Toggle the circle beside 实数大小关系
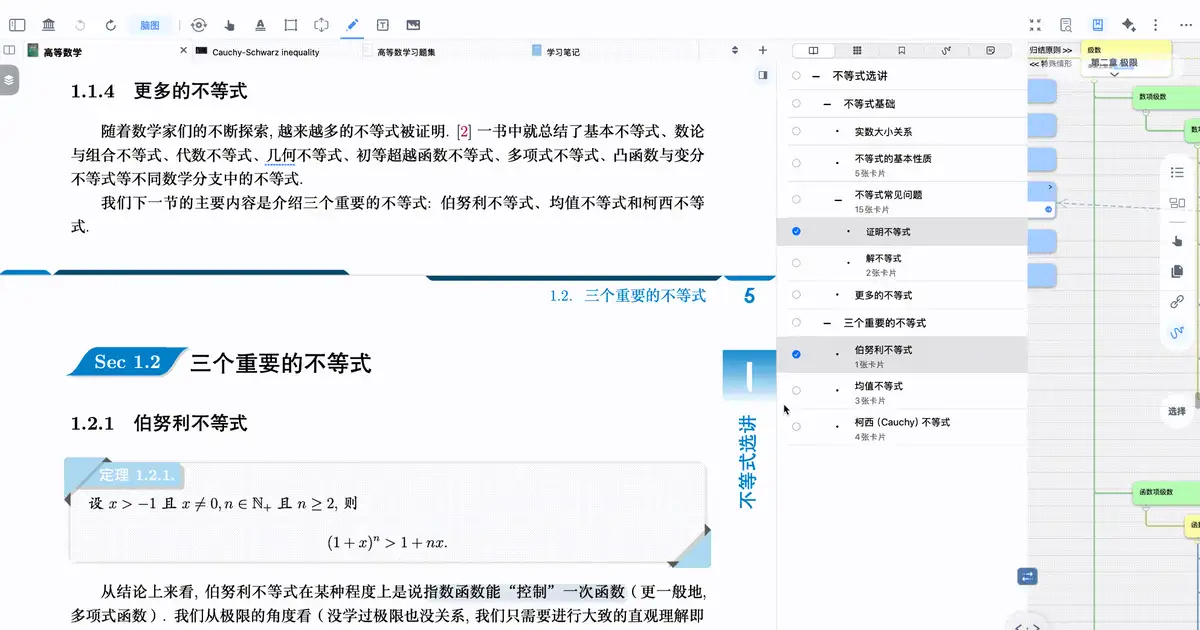The width and height of the screenshot is (1200, 630). (796, 131)
